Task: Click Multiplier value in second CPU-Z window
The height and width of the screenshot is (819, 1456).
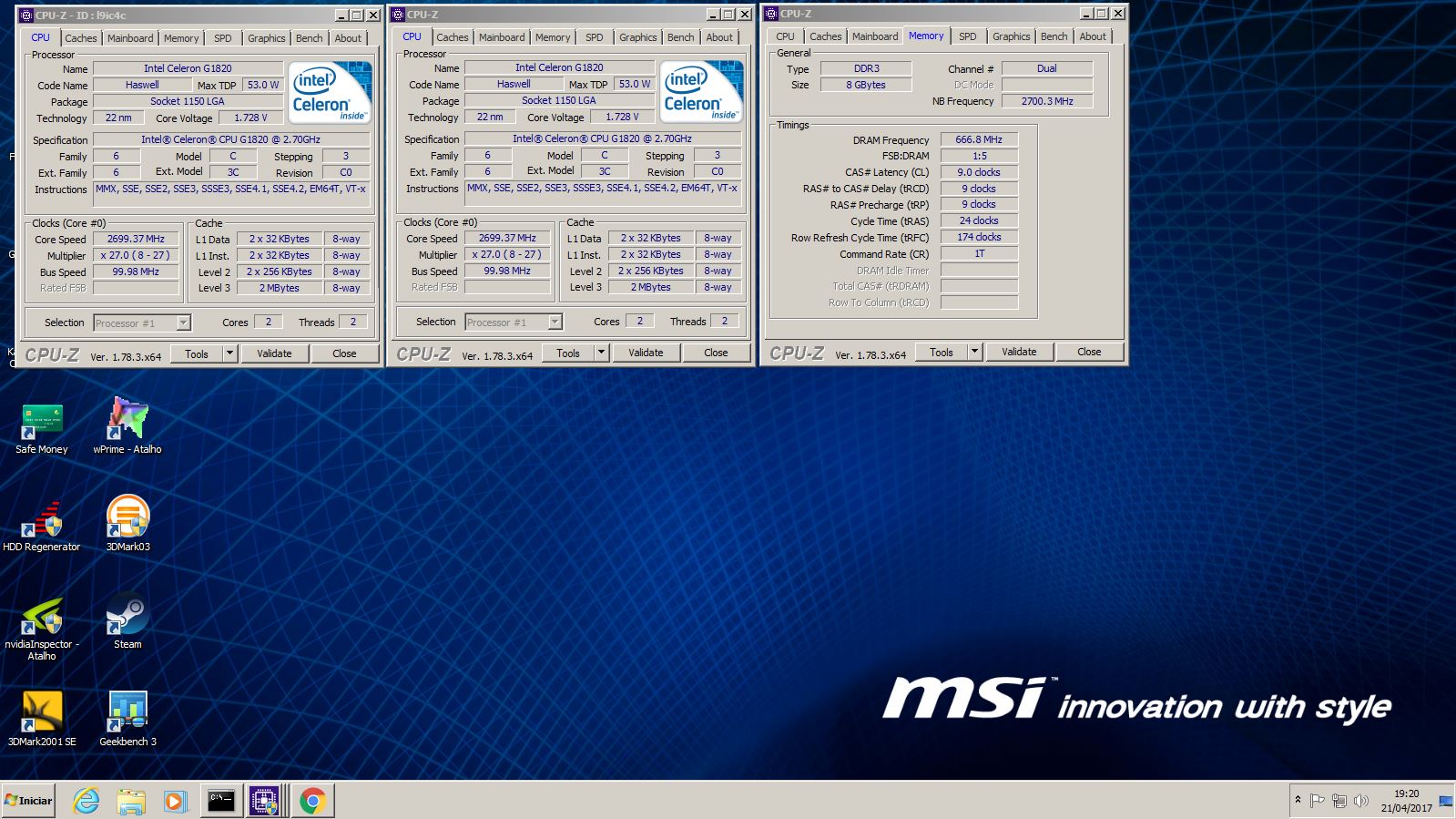Action: (507, 254)
